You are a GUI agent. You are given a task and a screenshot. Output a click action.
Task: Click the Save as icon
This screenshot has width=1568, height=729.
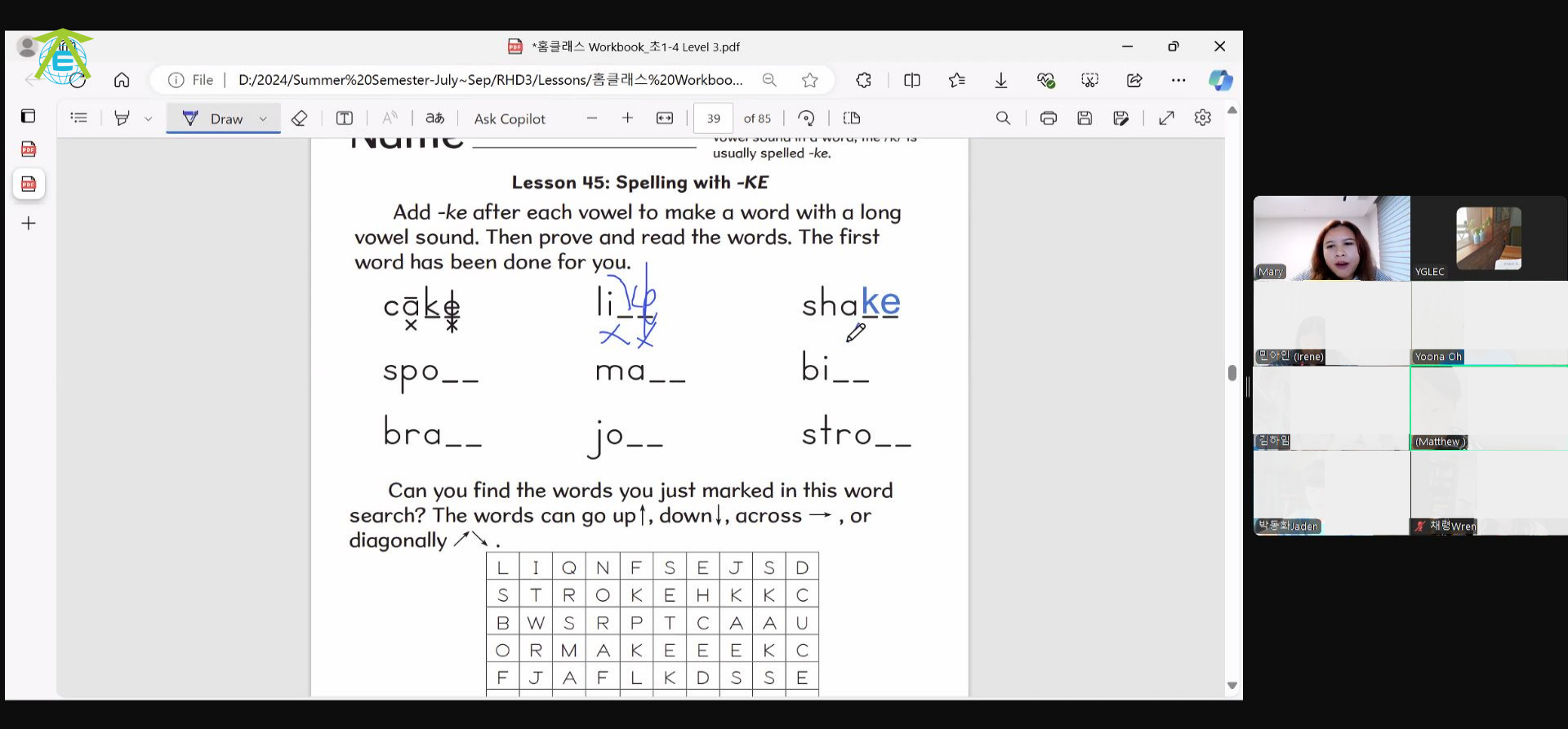tap(1121, 118)
